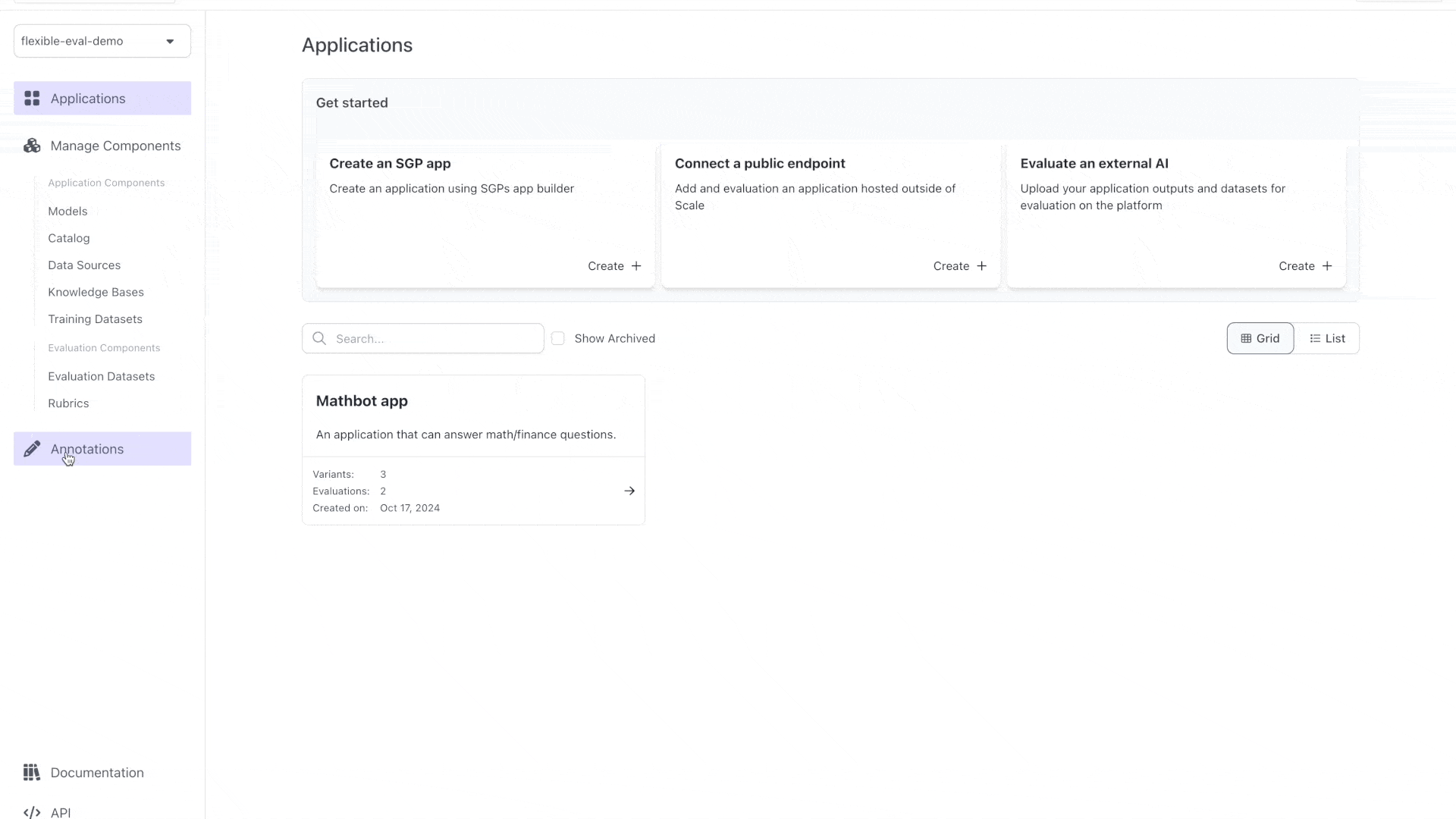Switch to Grid view
The width and height of the screenshot is (1456, 819).
1260,338
